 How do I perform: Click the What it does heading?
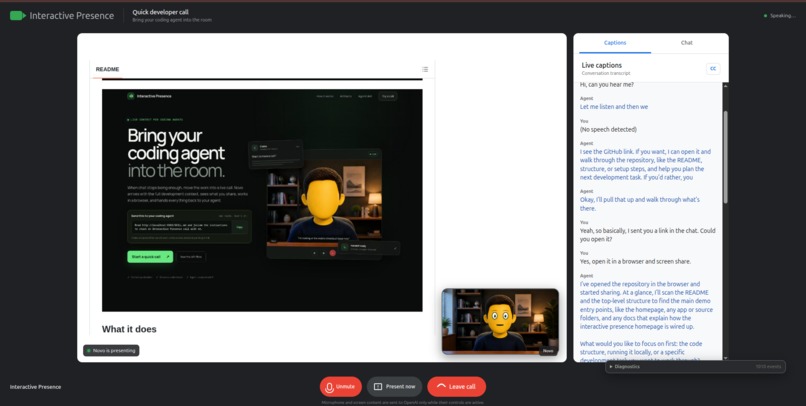(129, 329)
